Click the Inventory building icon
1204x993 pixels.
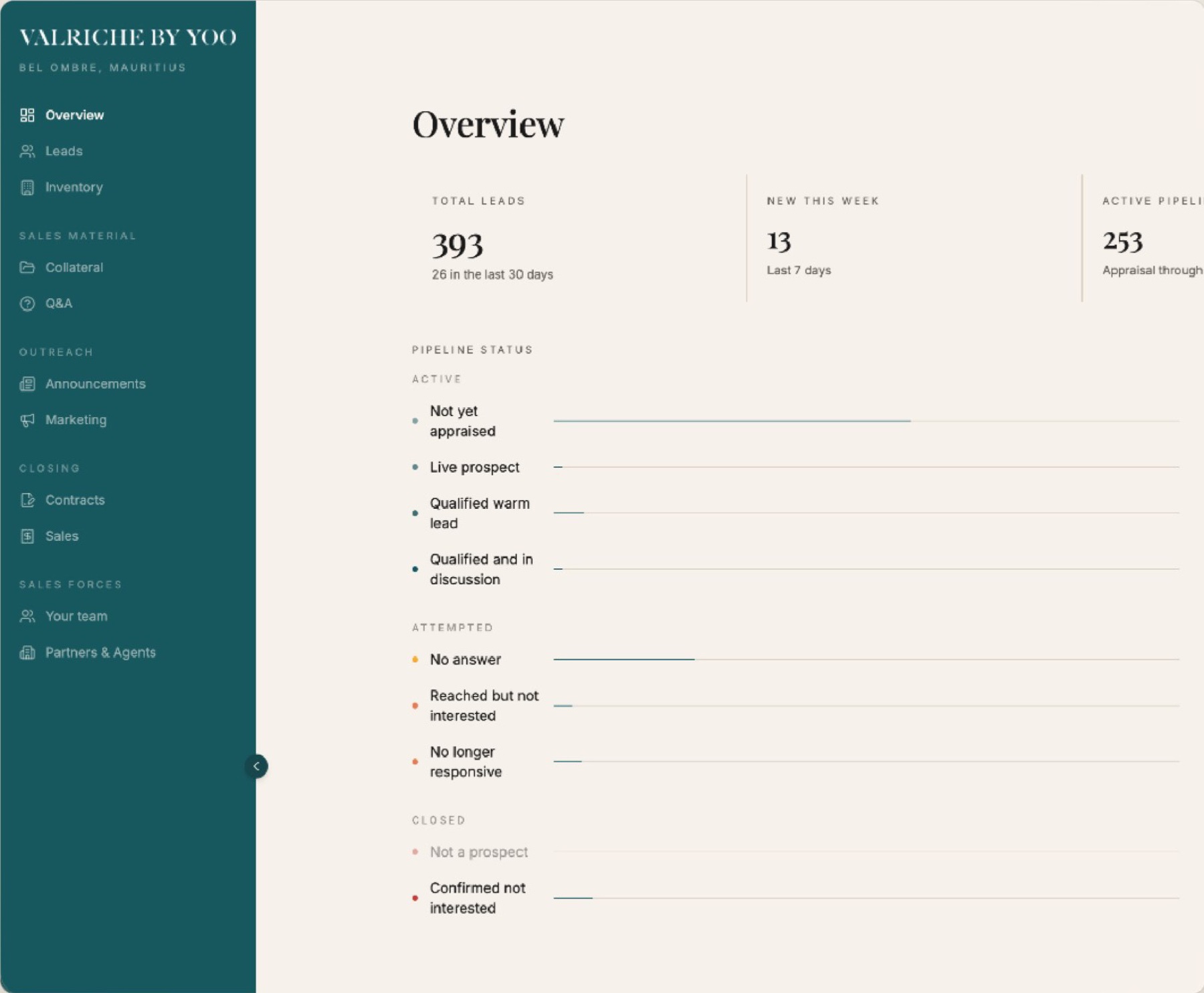tap(27, 187)
